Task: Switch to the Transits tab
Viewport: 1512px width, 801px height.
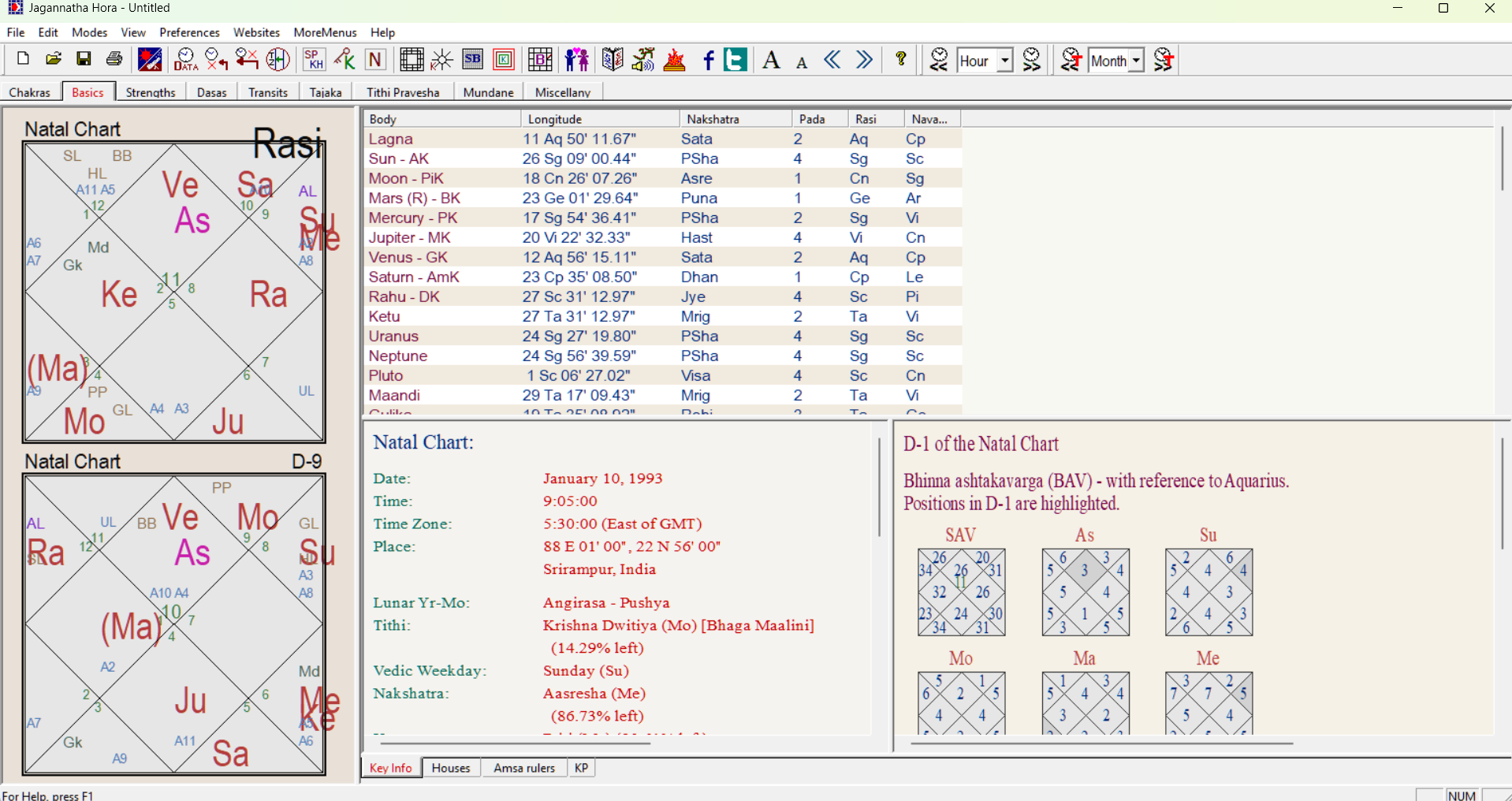Action: coord(268,92)
